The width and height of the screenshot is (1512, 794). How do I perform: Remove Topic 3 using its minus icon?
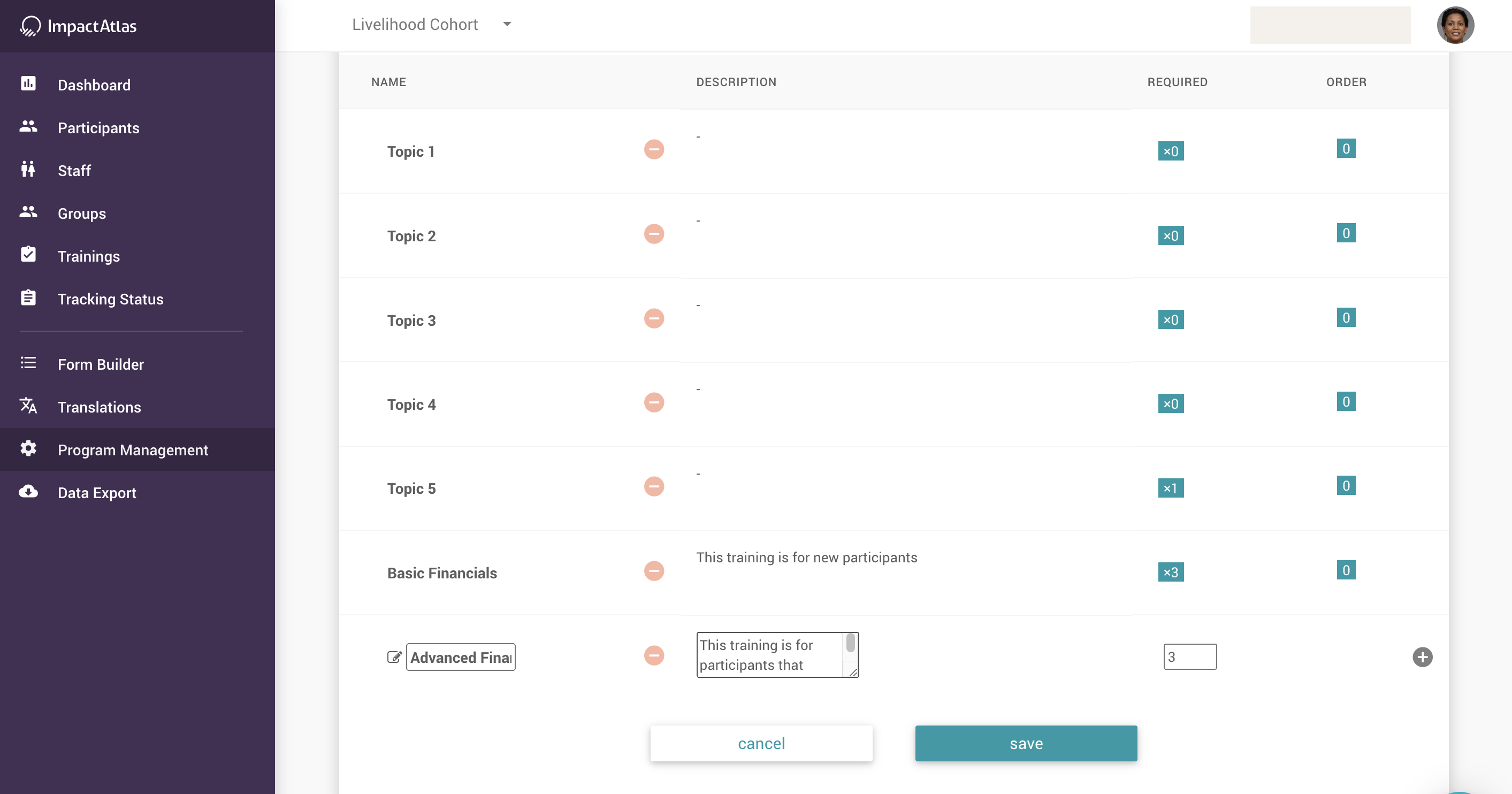click(x=653, y=319)
